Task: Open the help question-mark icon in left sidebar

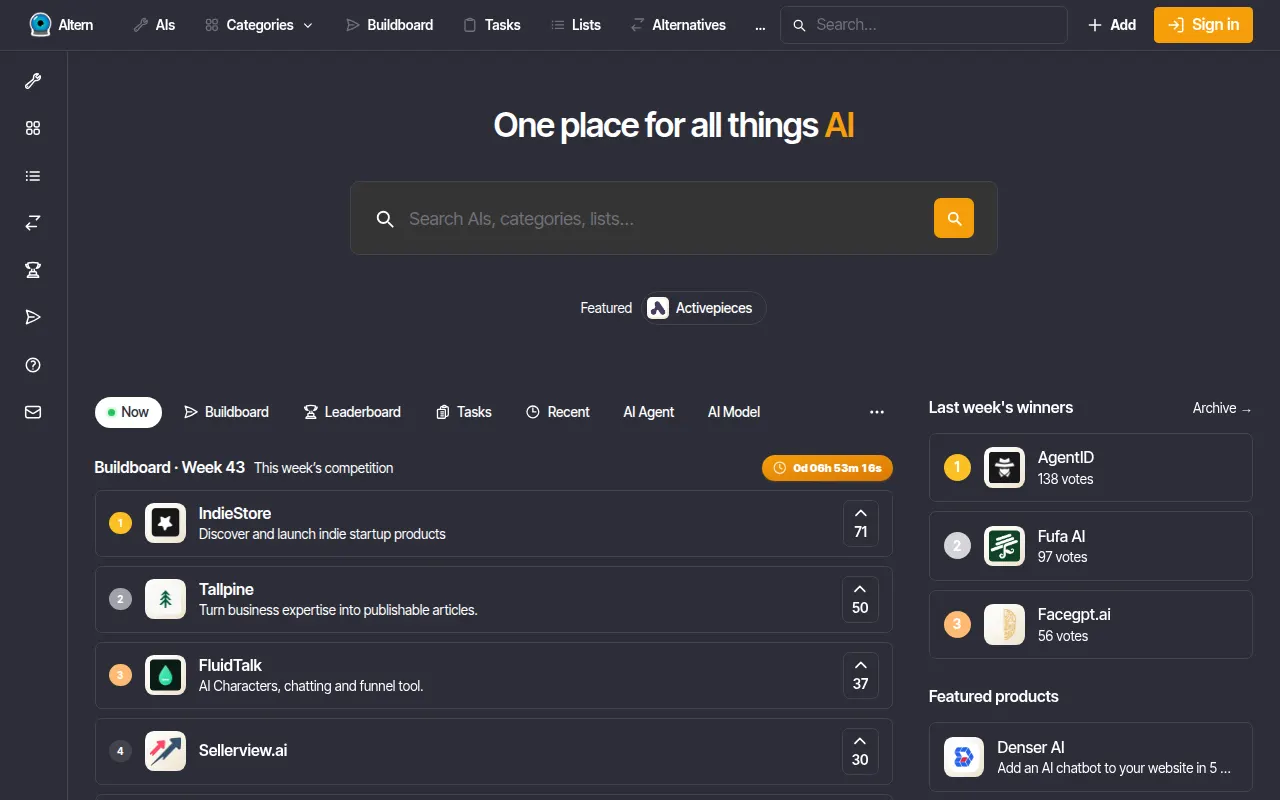Action: (33, 365)
